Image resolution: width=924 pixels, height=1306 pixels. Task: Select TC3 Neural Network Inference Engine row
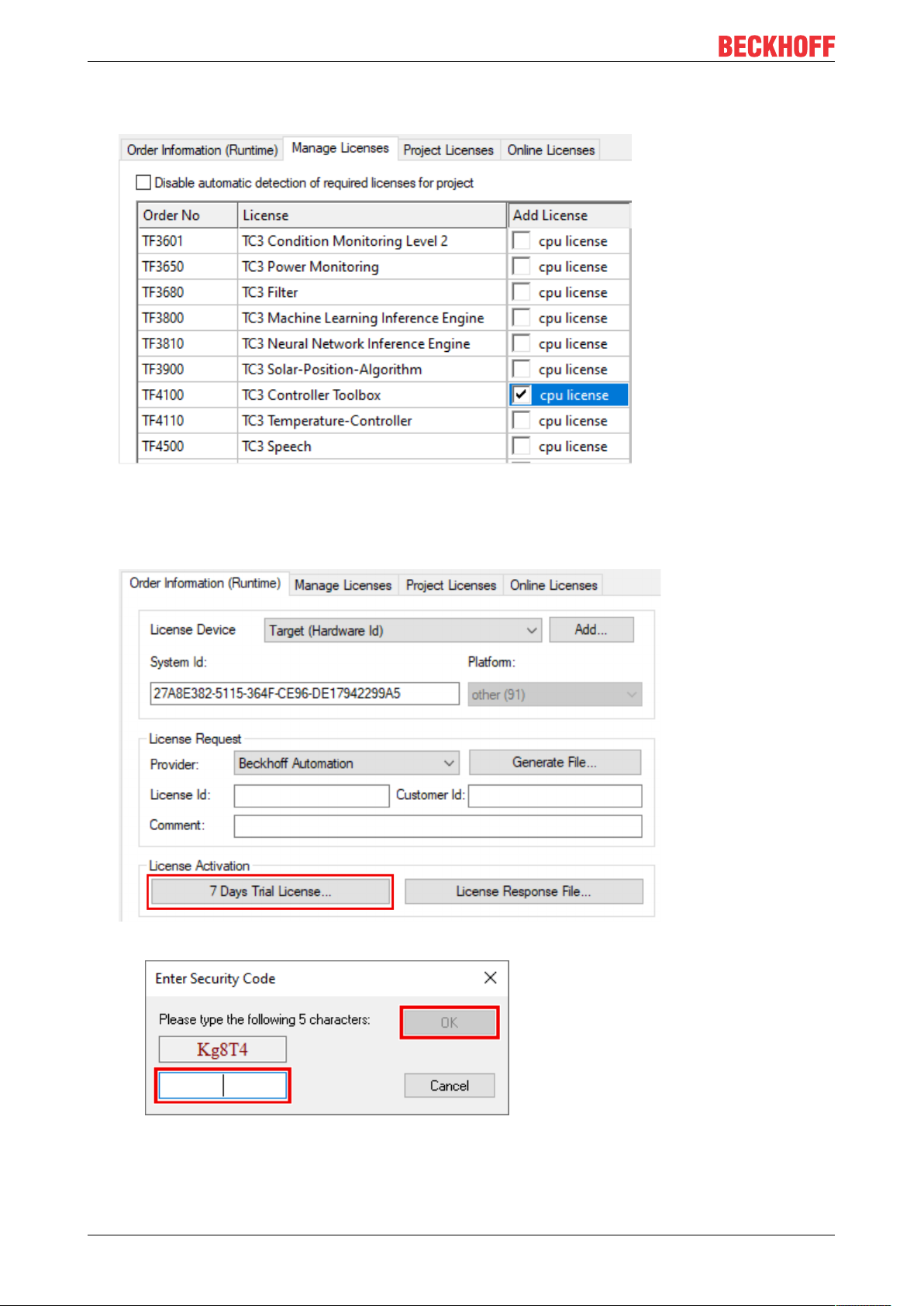(x=356, y=343)
